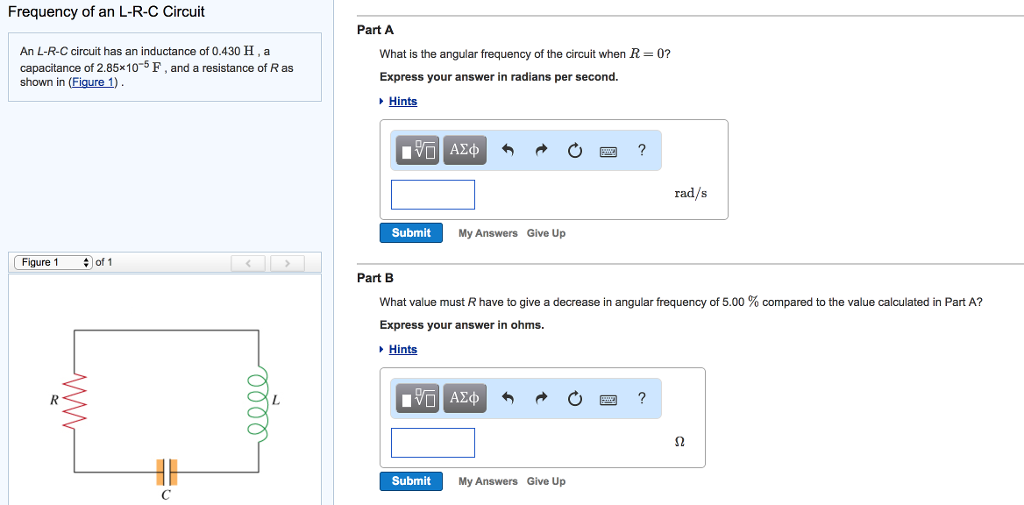This screenshot has height=505, width=1024.
Task: Reset the Part B answer field
Action: [x=575, y=399]
